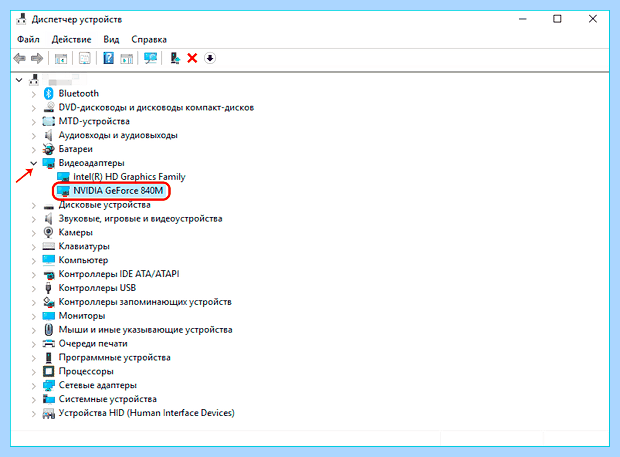
Task: Click the show/hide console tree icon
Action: click(61, 59)
